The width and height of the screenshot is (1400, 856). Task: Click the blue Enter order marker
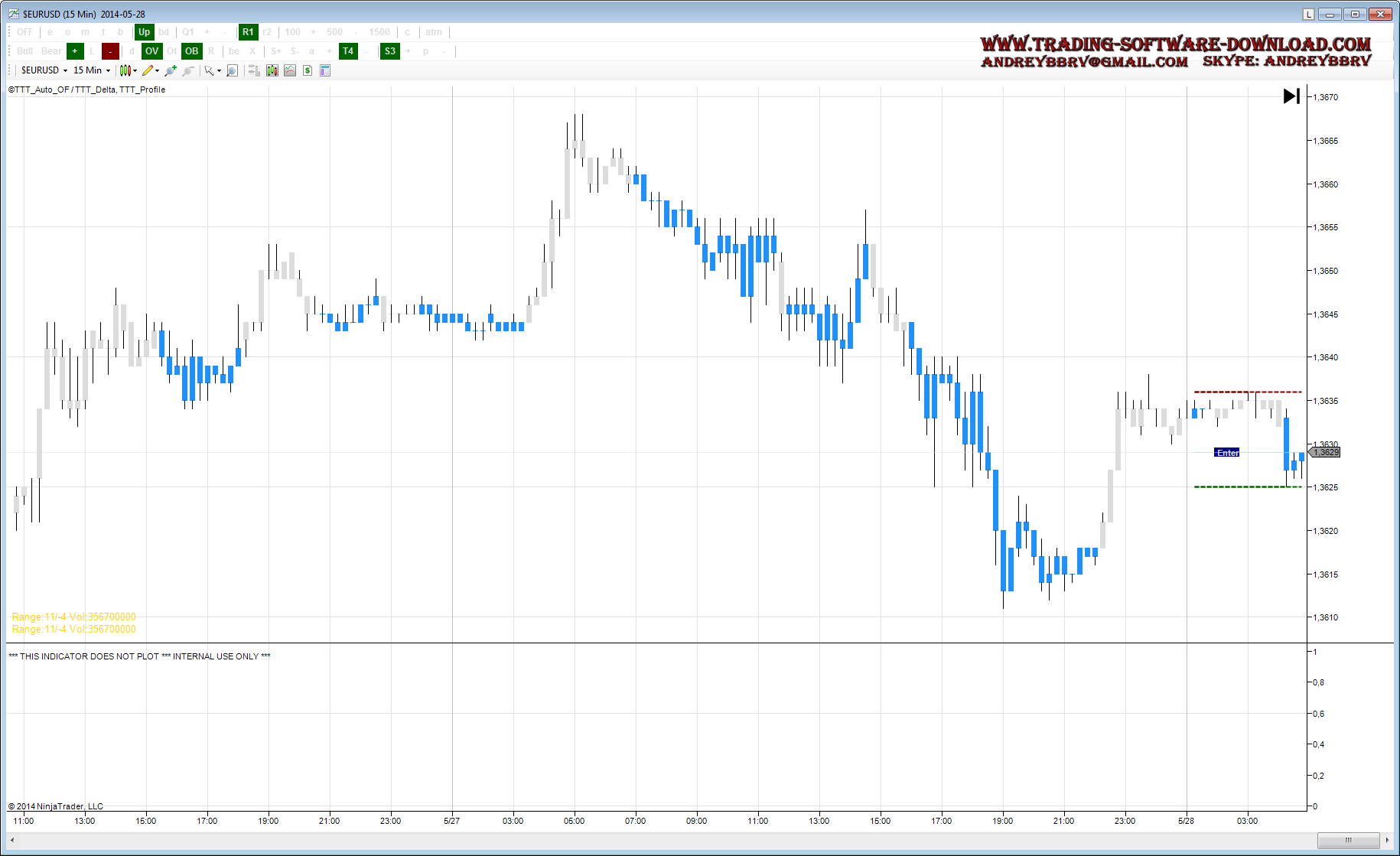(1227, 453)
